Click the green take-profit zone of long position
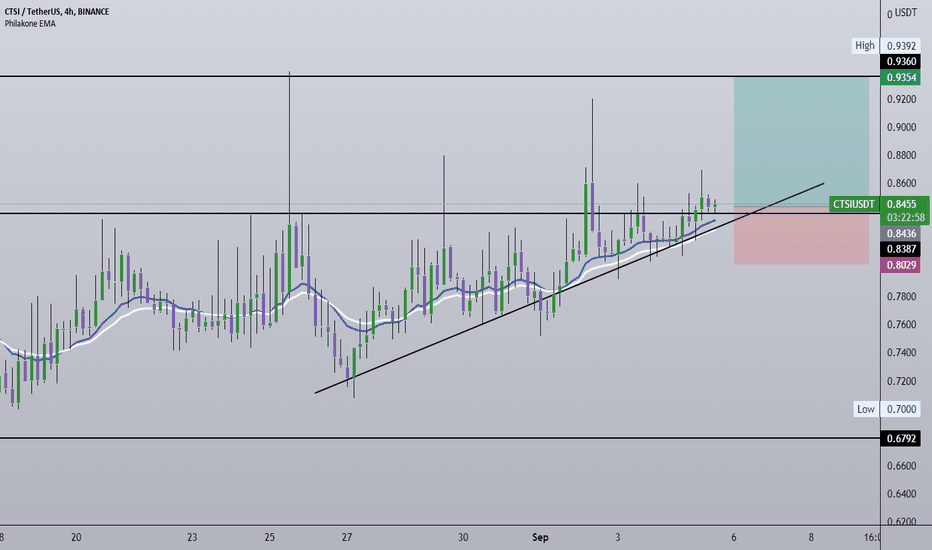Screen dimensions: 932x550 coord(801,142)
